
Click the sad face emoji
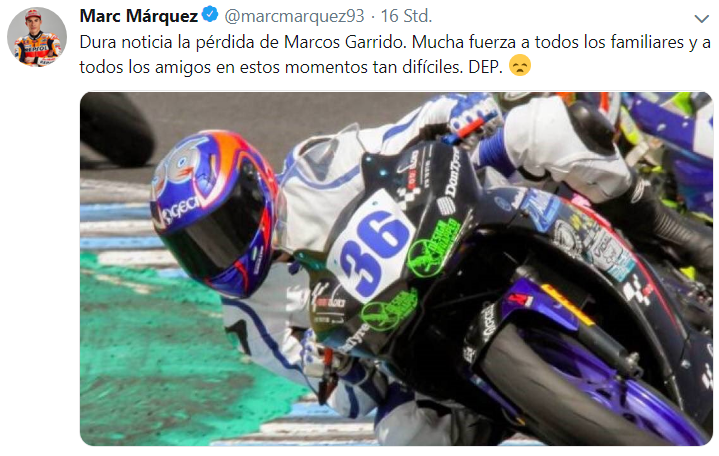(x=520, y=66)
